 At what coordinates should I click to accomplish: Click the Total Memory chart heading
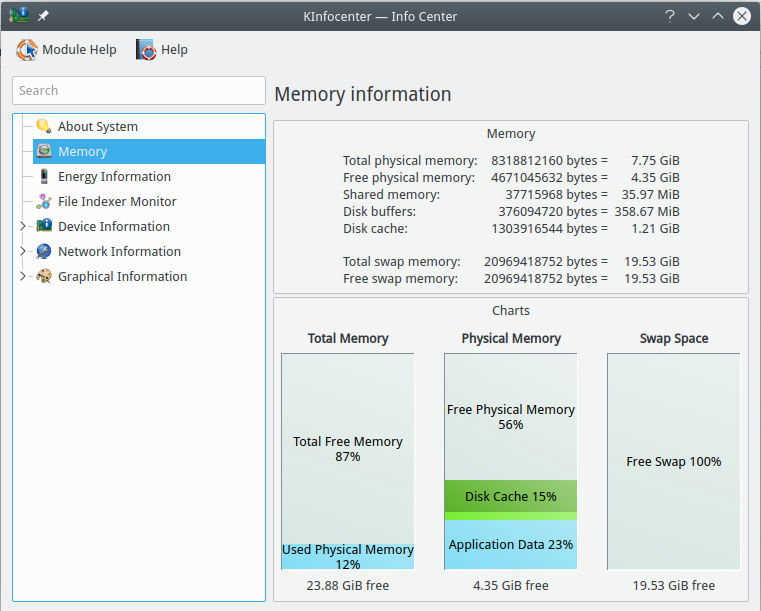[347, 338]
